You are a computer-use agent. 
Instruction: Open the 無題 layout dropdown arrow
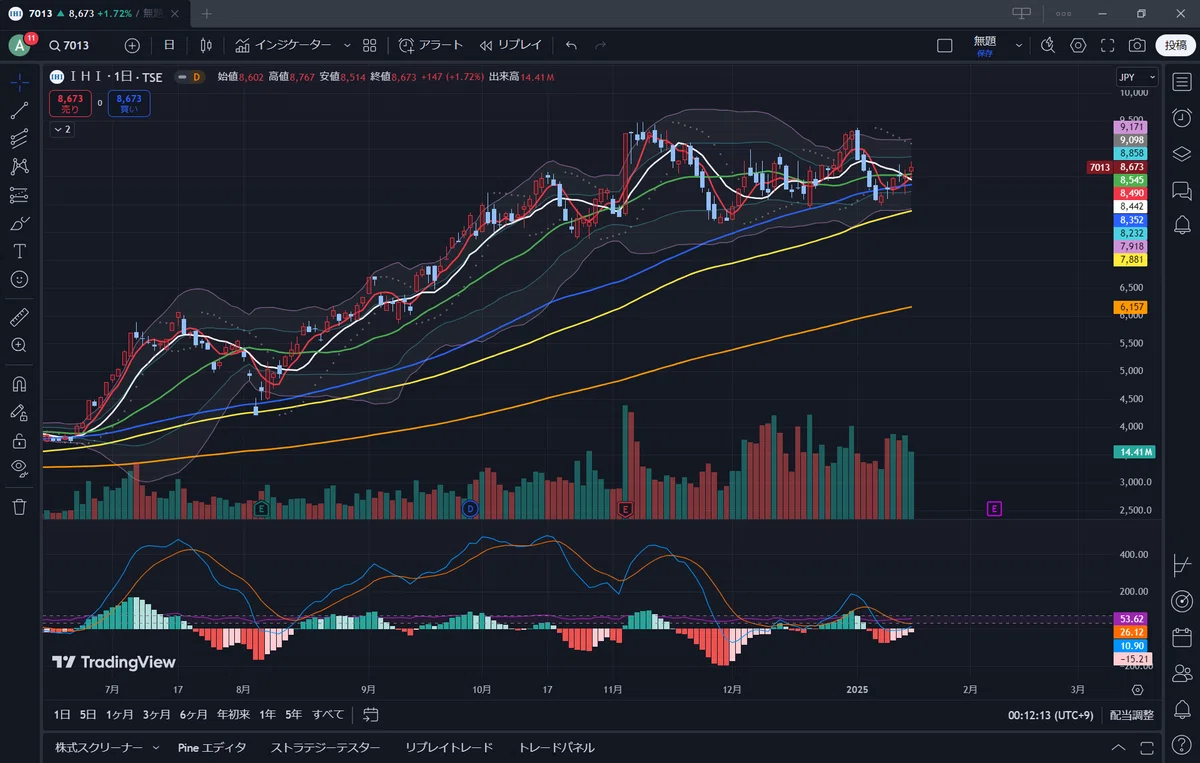[1019, 45]
